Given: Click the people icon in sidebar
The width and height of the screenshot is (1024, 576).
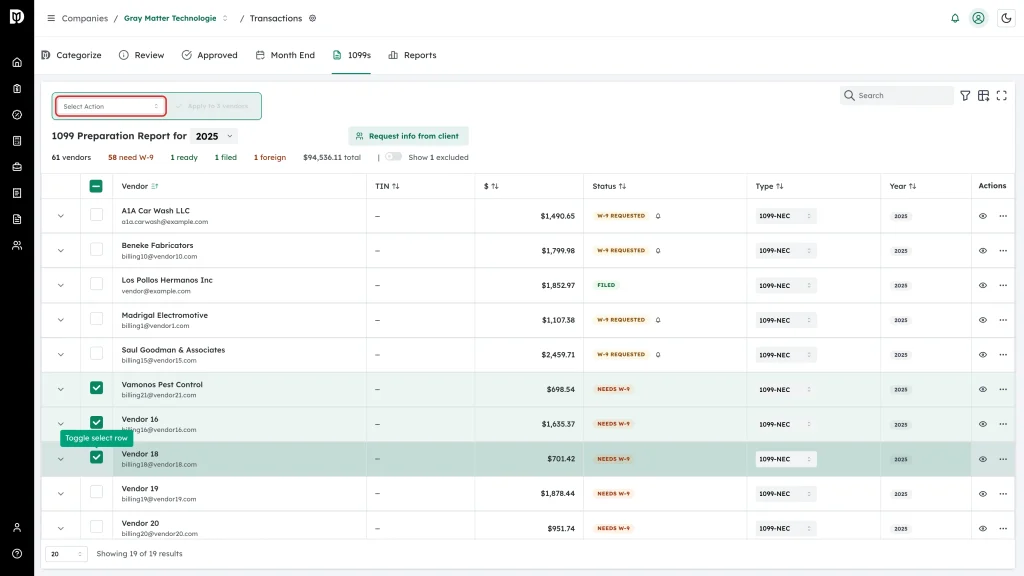Looking at the screenshot, I should click(x=17, y=246).
